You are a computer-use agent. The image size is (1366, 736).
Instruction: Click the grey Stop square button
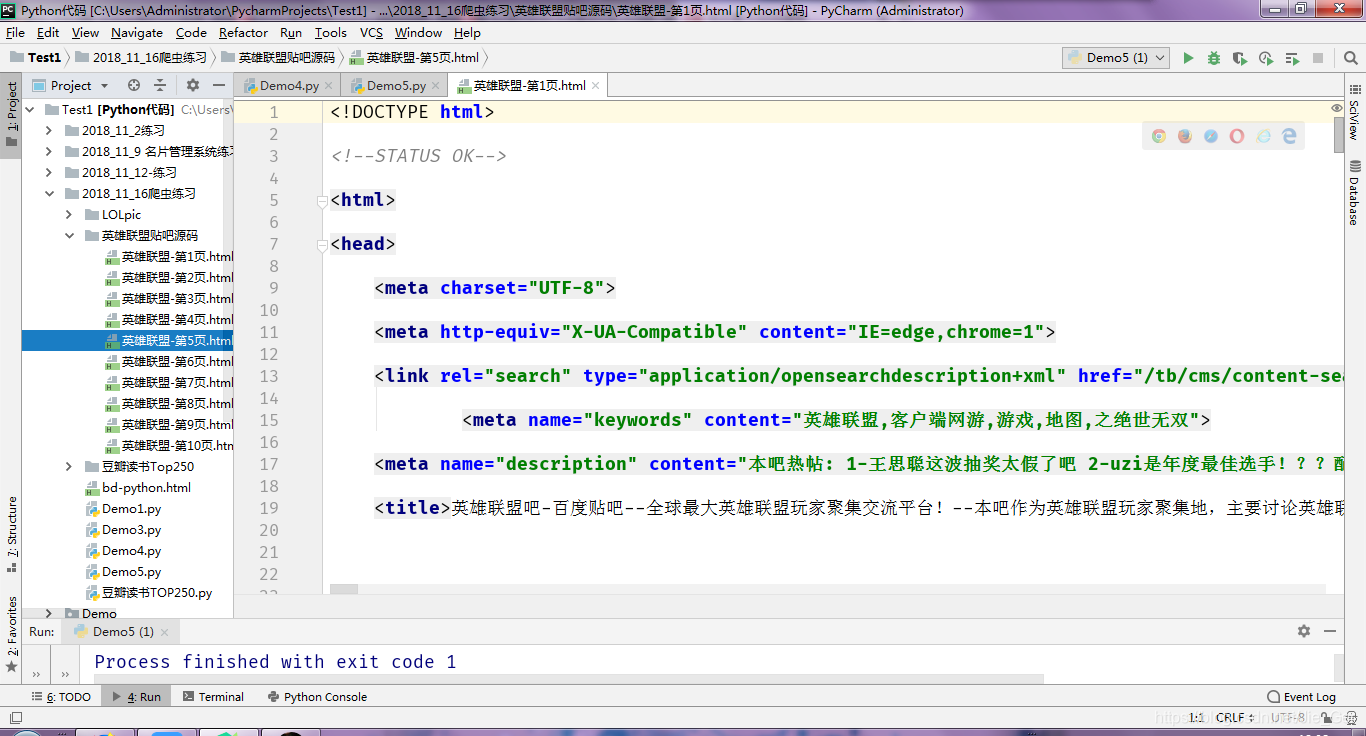[x=1318, y=58]
